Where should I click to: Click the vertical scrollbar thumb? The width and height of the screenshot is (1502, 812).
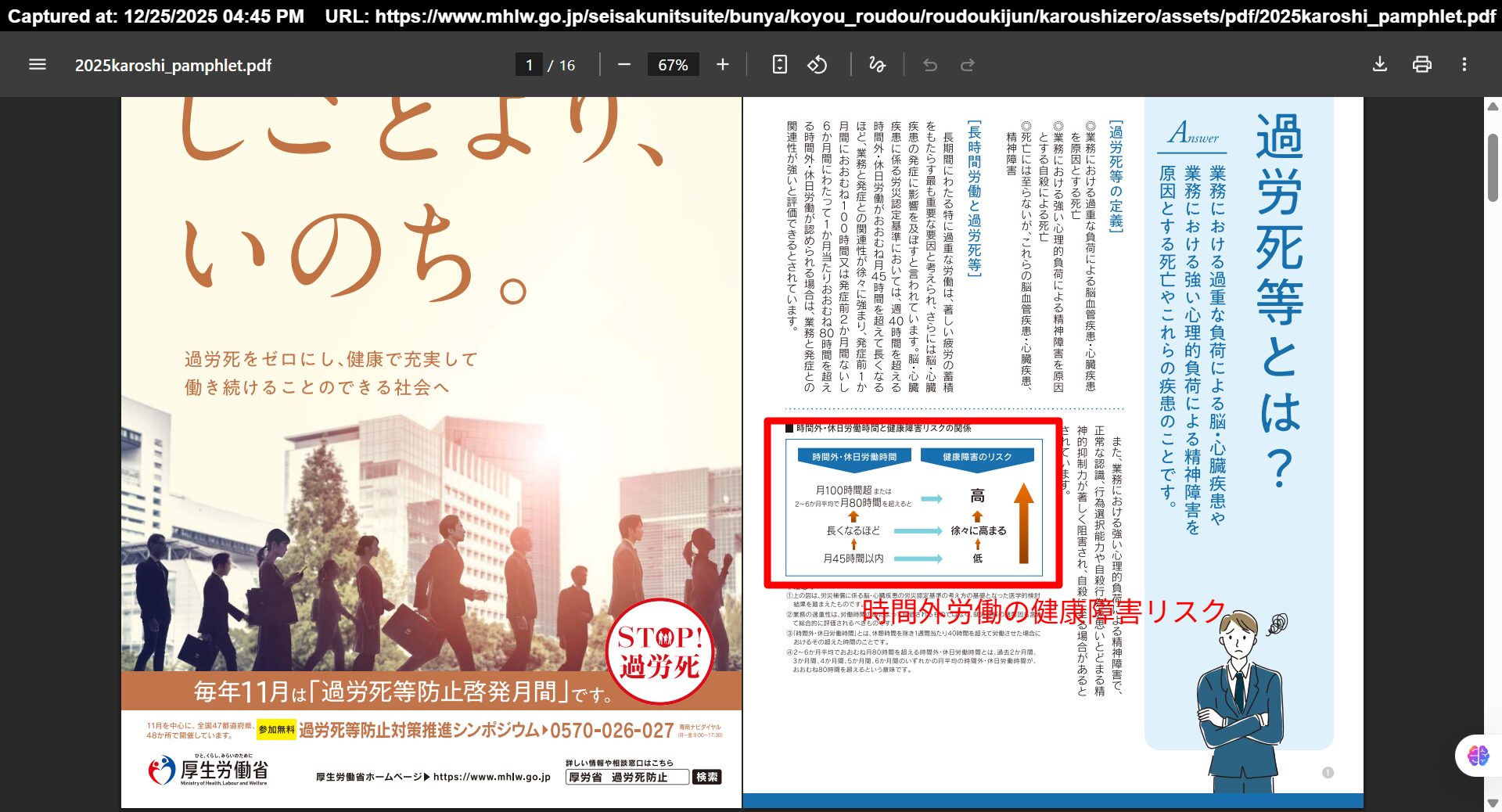point(1493,167)
